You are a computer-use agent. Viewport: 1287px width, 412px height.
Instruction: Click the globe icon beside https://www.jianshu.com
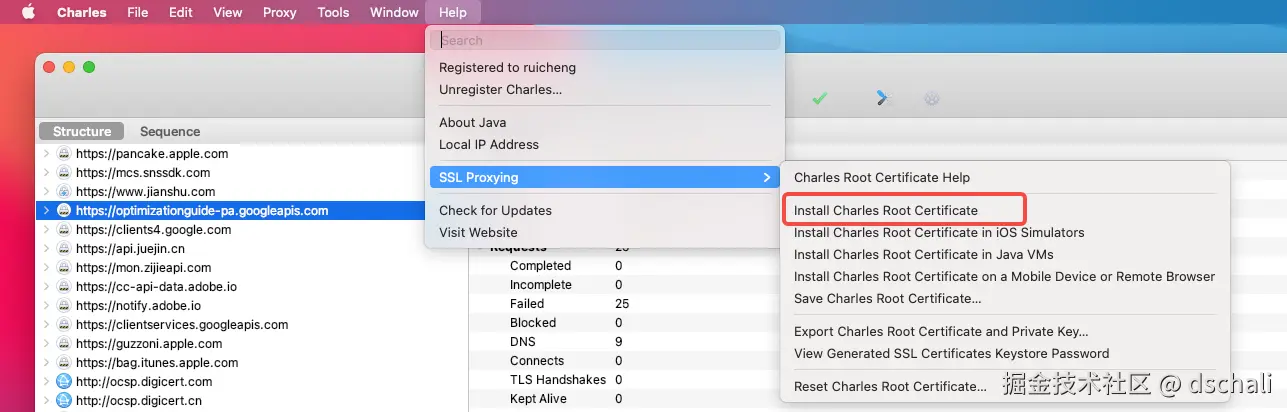coord(64,192)
